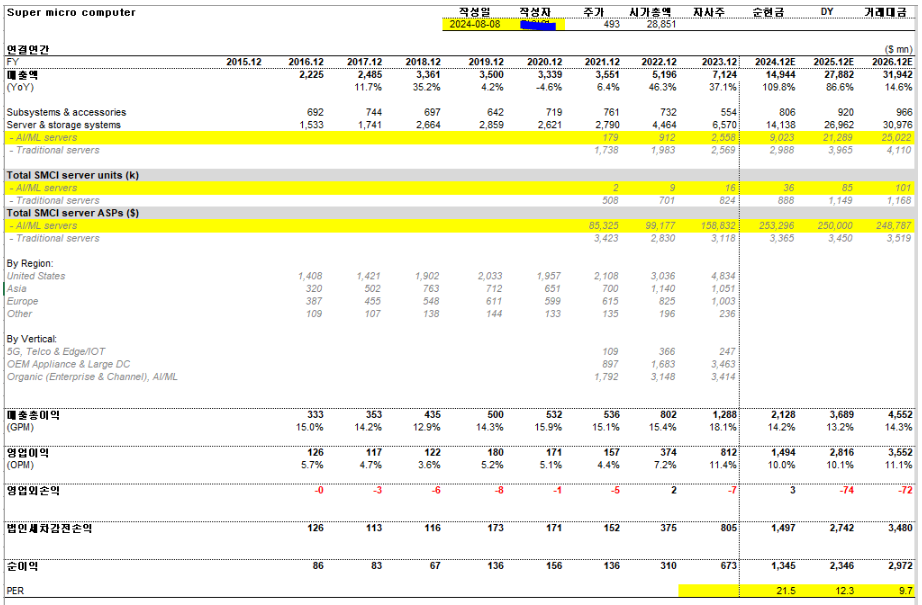Image resolution: width=922 pixels, height=605 pixels.
Task: Select the 영업외손익 row label
Action: [x=32, y=490]
